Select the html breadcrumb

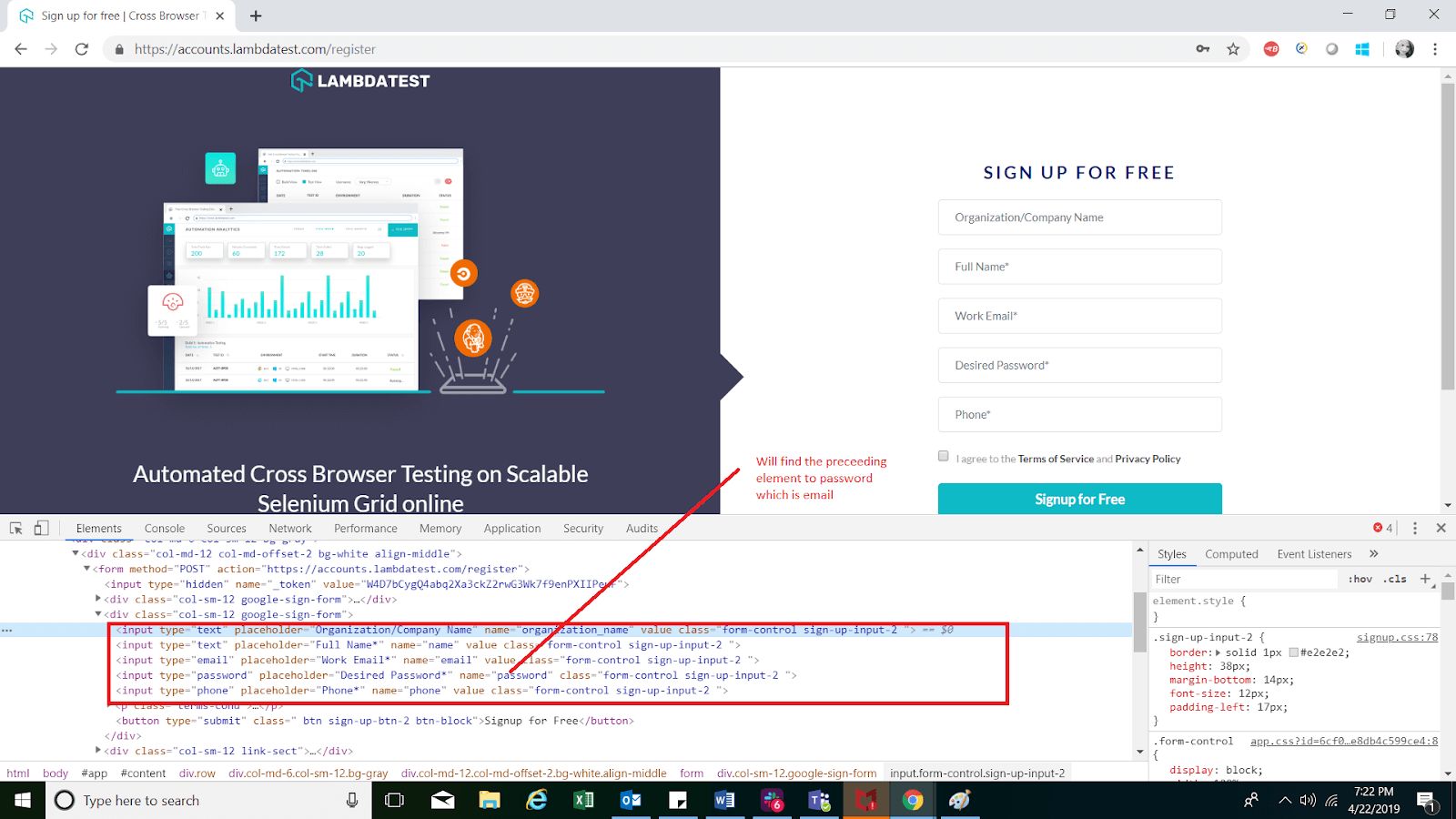coord(18,773)
